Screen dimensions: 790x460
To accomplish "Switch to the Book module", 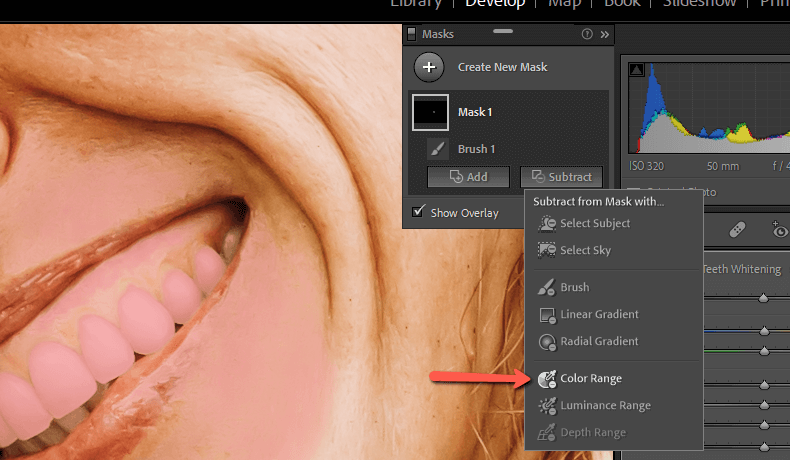I will [x=622, y=4].
